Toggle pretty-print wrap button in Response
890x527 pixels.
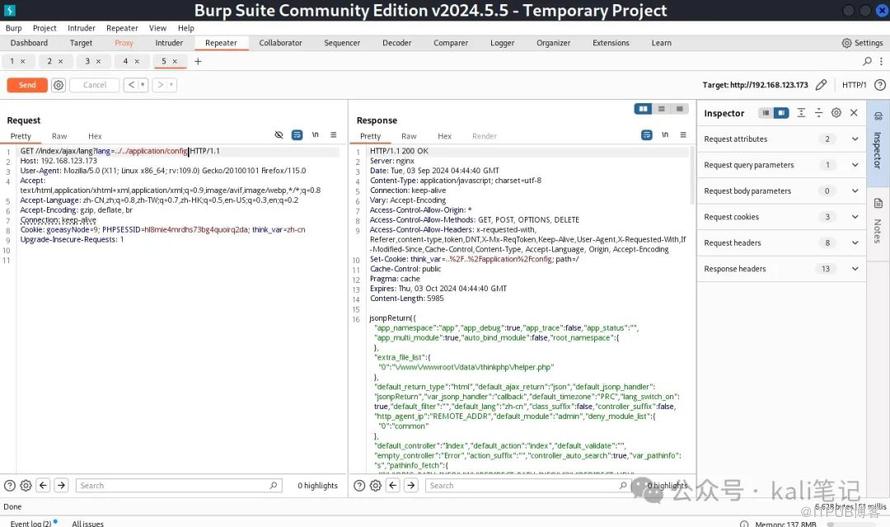click(x=647, y=135)
